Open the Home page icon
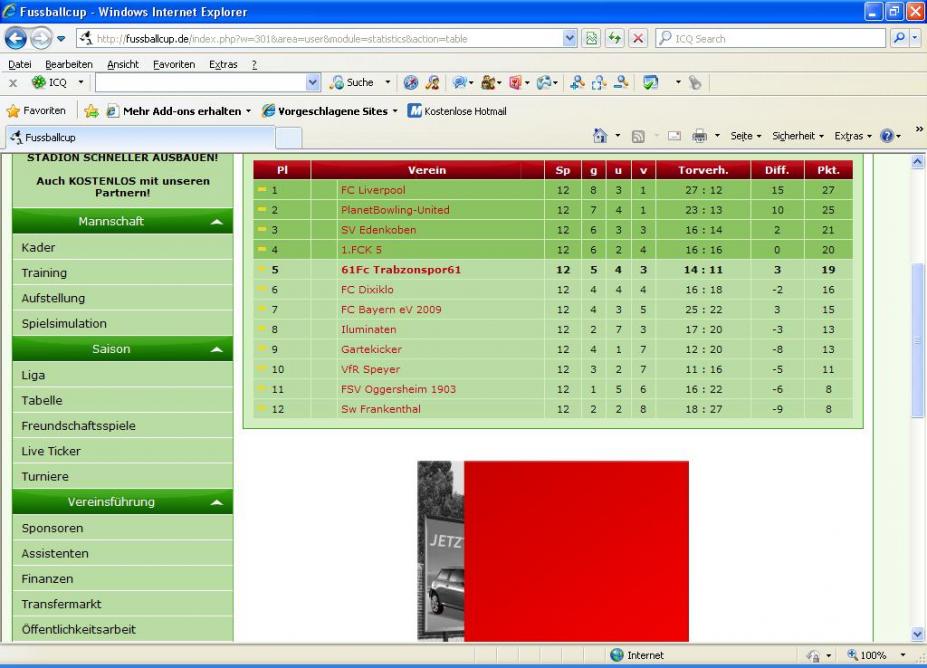This screenshot has width=927, height=668. [x=600, y=136]
